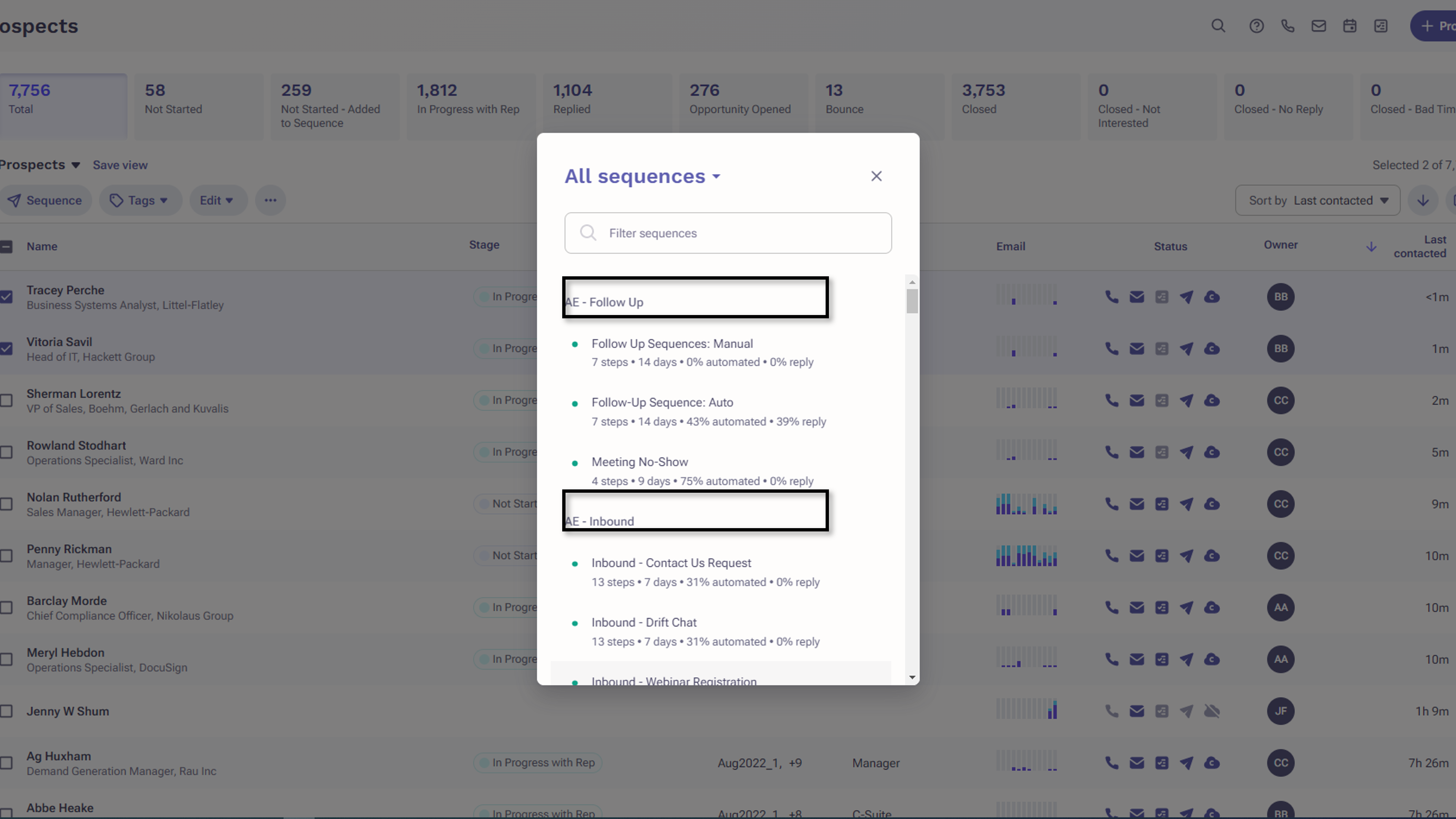Uncheck Tracey Perche's row checkbox
The width and height of the screenshot is (1456, 819).
pyautogui.click(x=6, y=297)
